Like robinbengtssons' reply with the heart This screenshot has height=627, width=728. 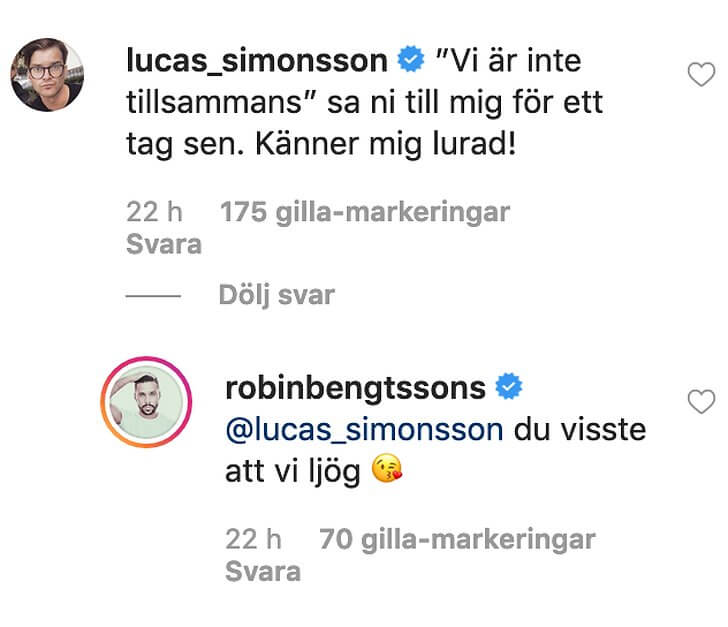point(702,403)
